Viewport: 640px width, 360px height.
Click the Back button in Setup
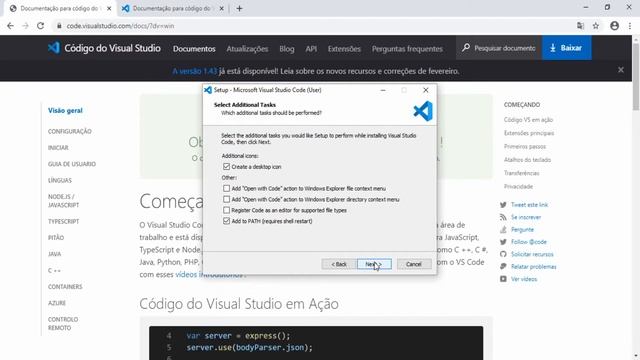[x=339, y=264]
